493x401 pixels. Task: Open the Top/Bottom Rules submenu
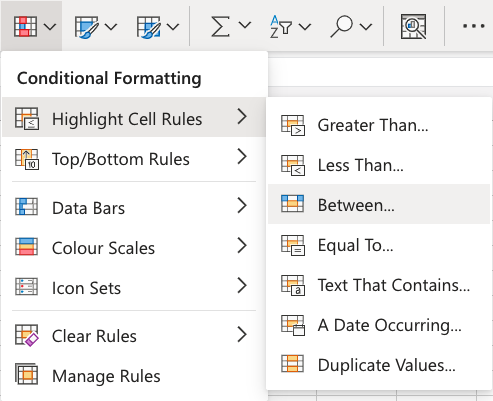tap(134, 158)
